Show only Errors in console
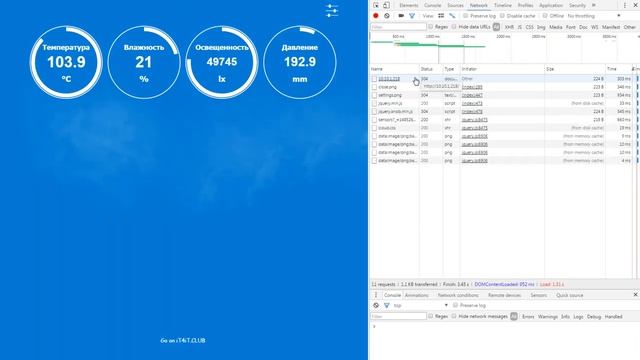 point(528,316)
